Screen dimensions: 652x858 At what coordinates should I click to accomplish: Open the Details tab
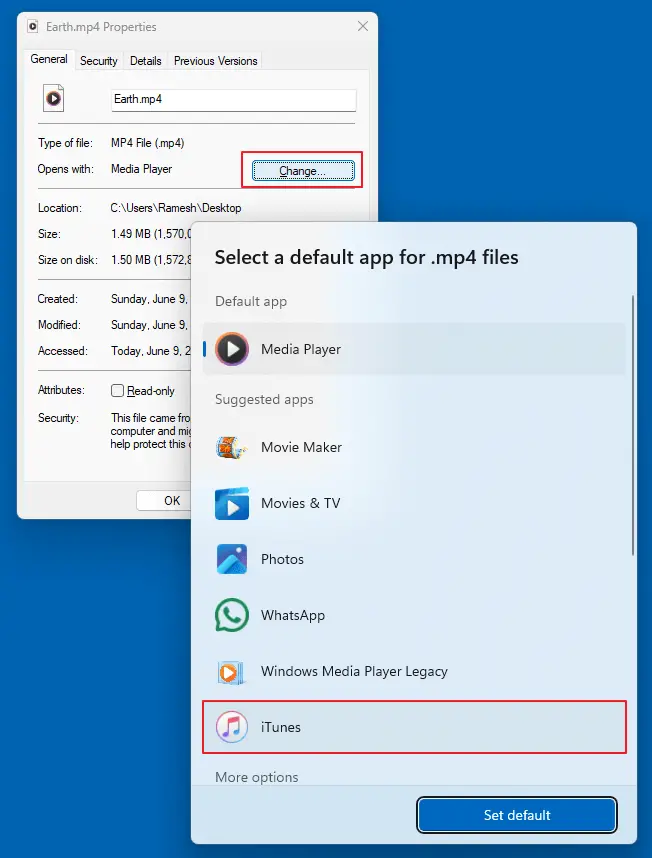(145, 61)
